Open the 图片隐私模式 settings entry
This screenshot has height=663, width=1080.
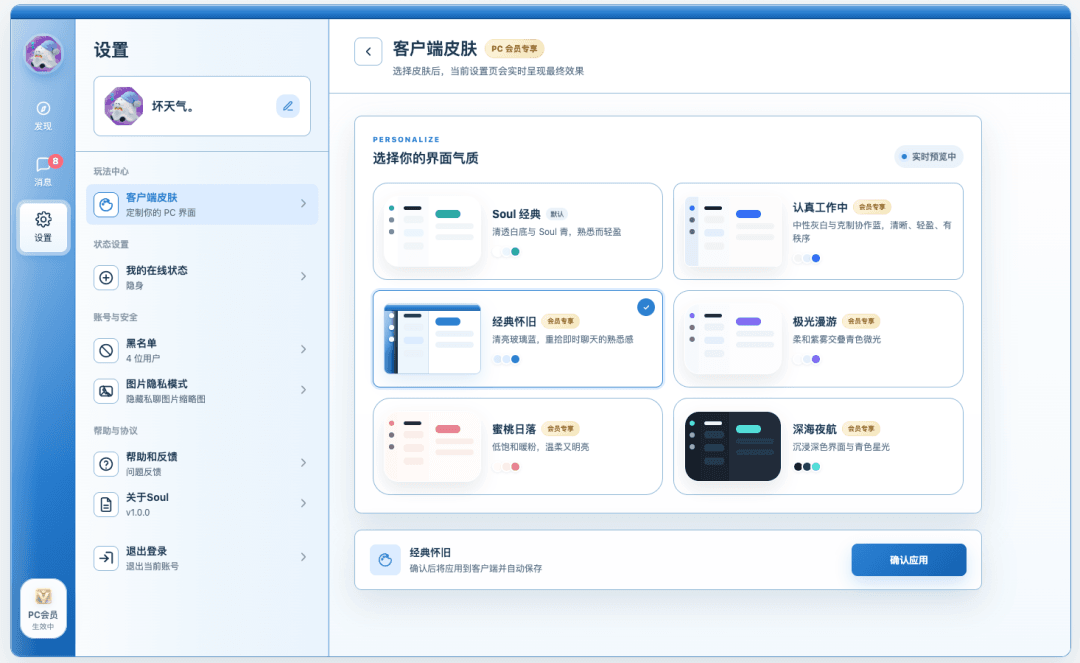click(x=202, y=391)
